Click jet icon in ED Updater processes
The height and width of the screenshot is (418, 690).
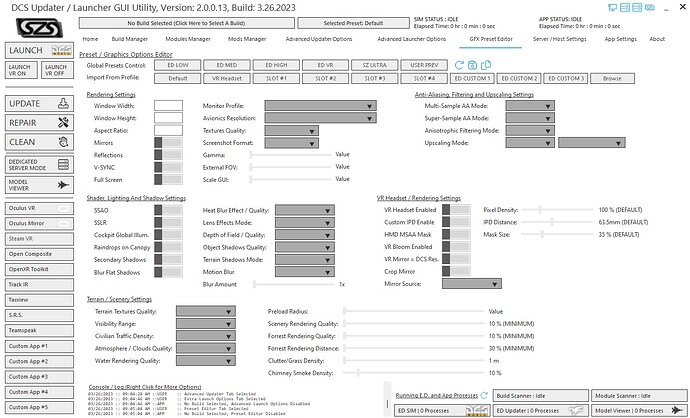[576, 410]
